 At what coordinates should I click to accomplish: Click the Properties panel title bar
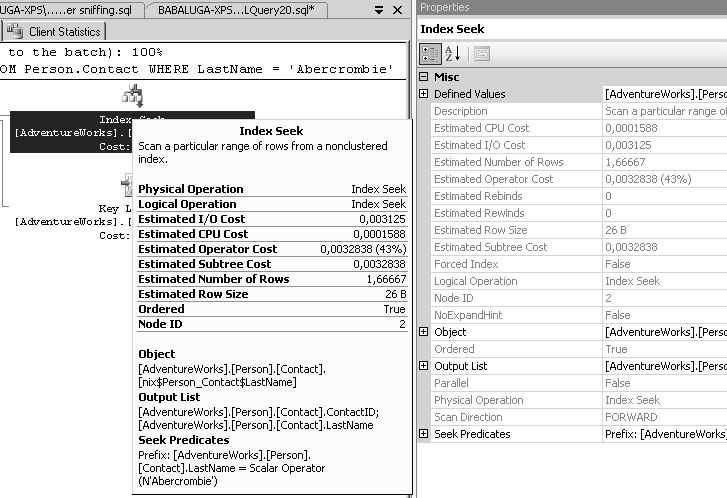[572, 7]
